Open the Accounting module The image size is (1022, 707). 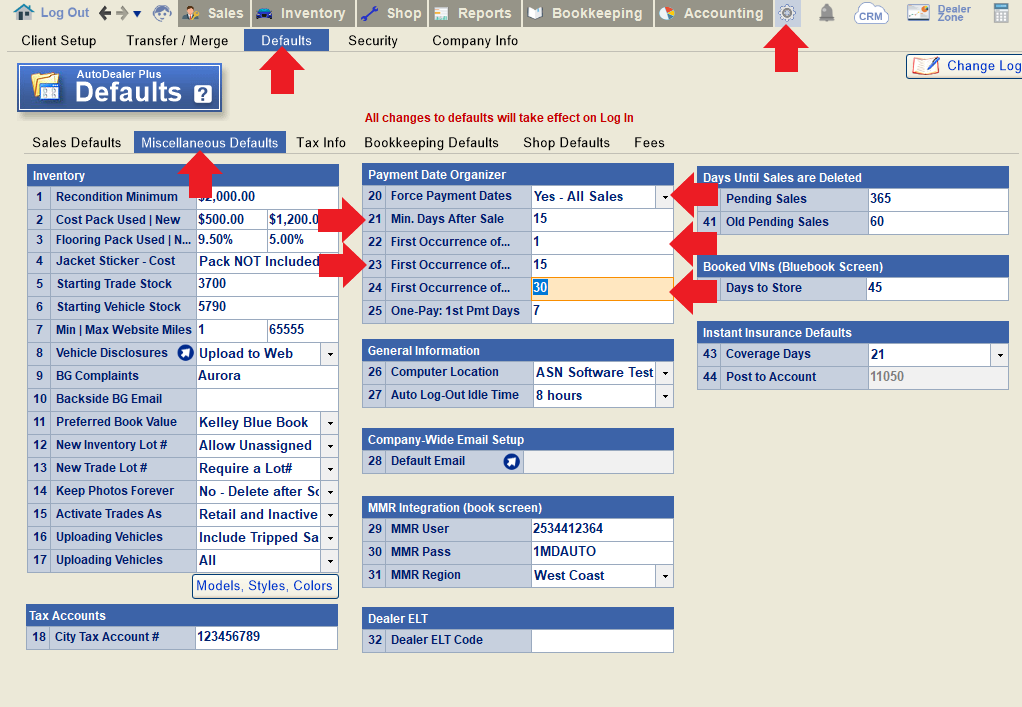(x=713, y=13)
